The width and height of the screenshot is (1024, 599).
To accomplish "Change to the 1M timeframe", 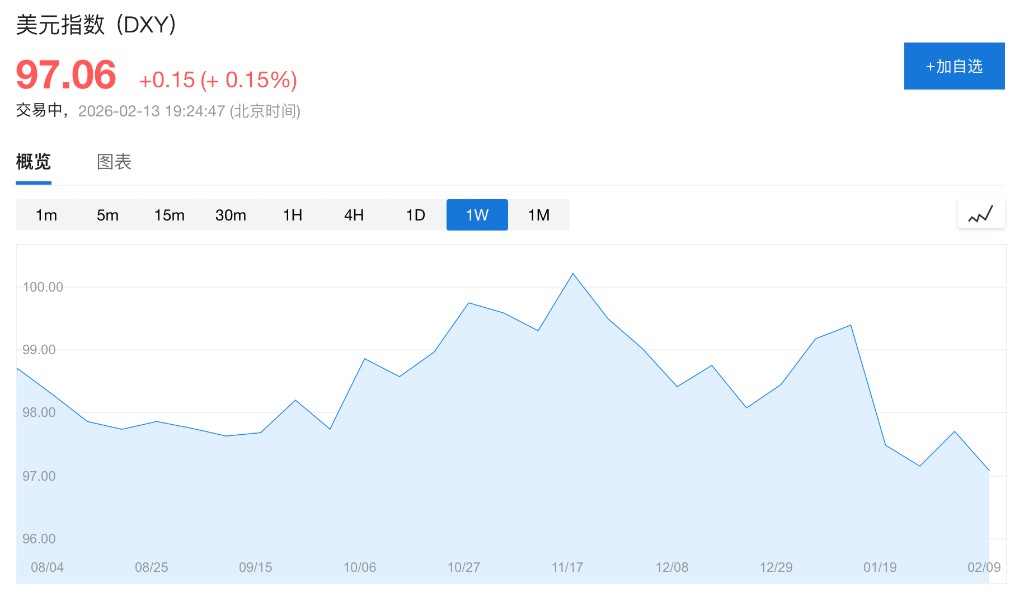I will [539, 215].
